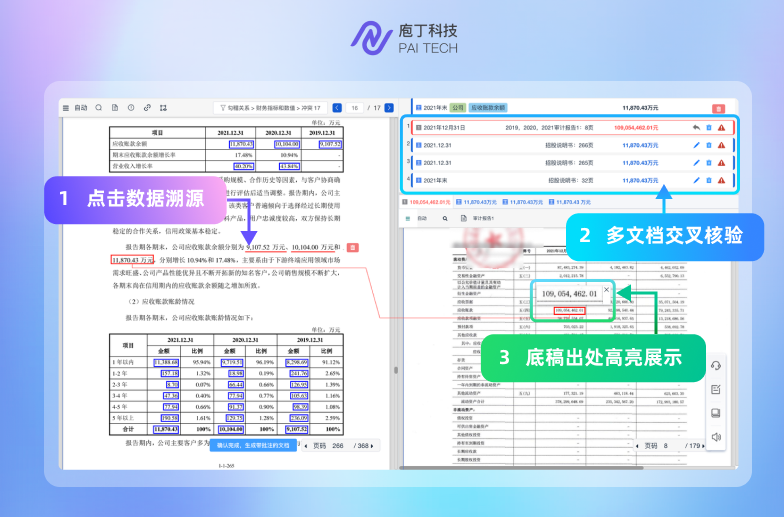This screenshot has width=784, height=517.
Task: Click the red trash icon beside paragraph text
Action: click(x=352, y=248)
